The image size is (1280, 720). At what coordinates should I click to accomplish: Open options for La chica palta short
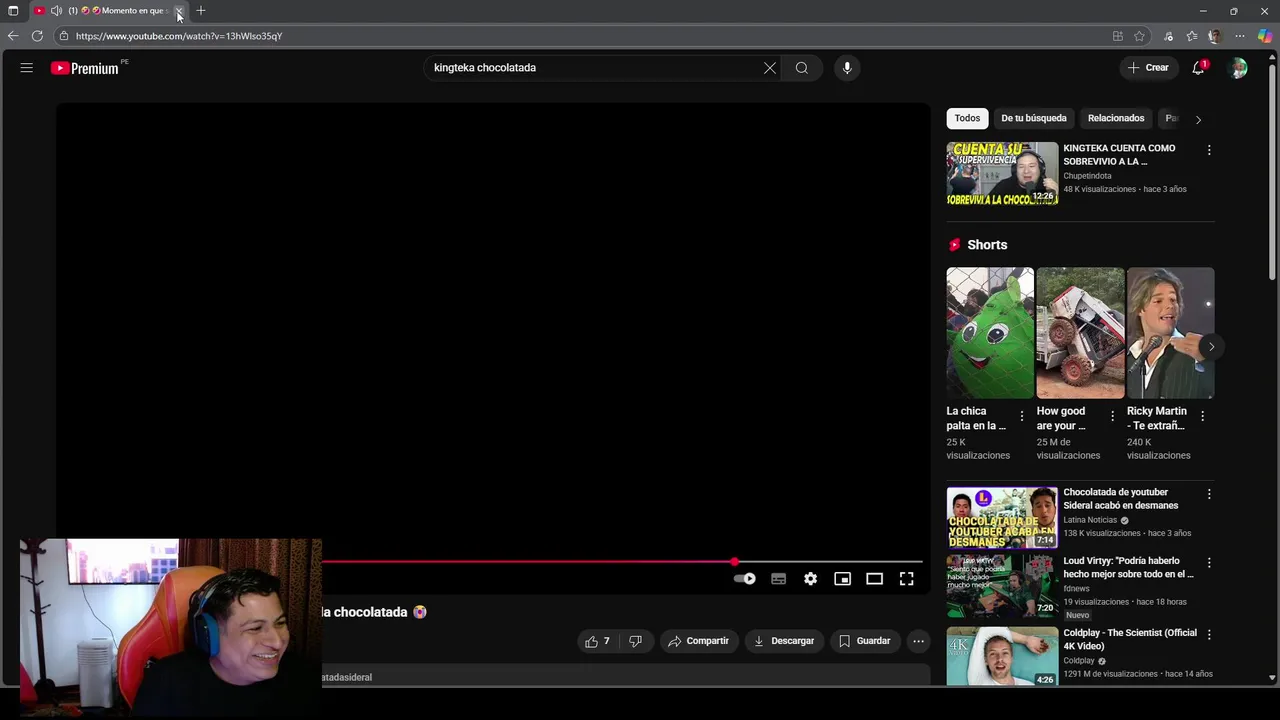point(1022,416)
